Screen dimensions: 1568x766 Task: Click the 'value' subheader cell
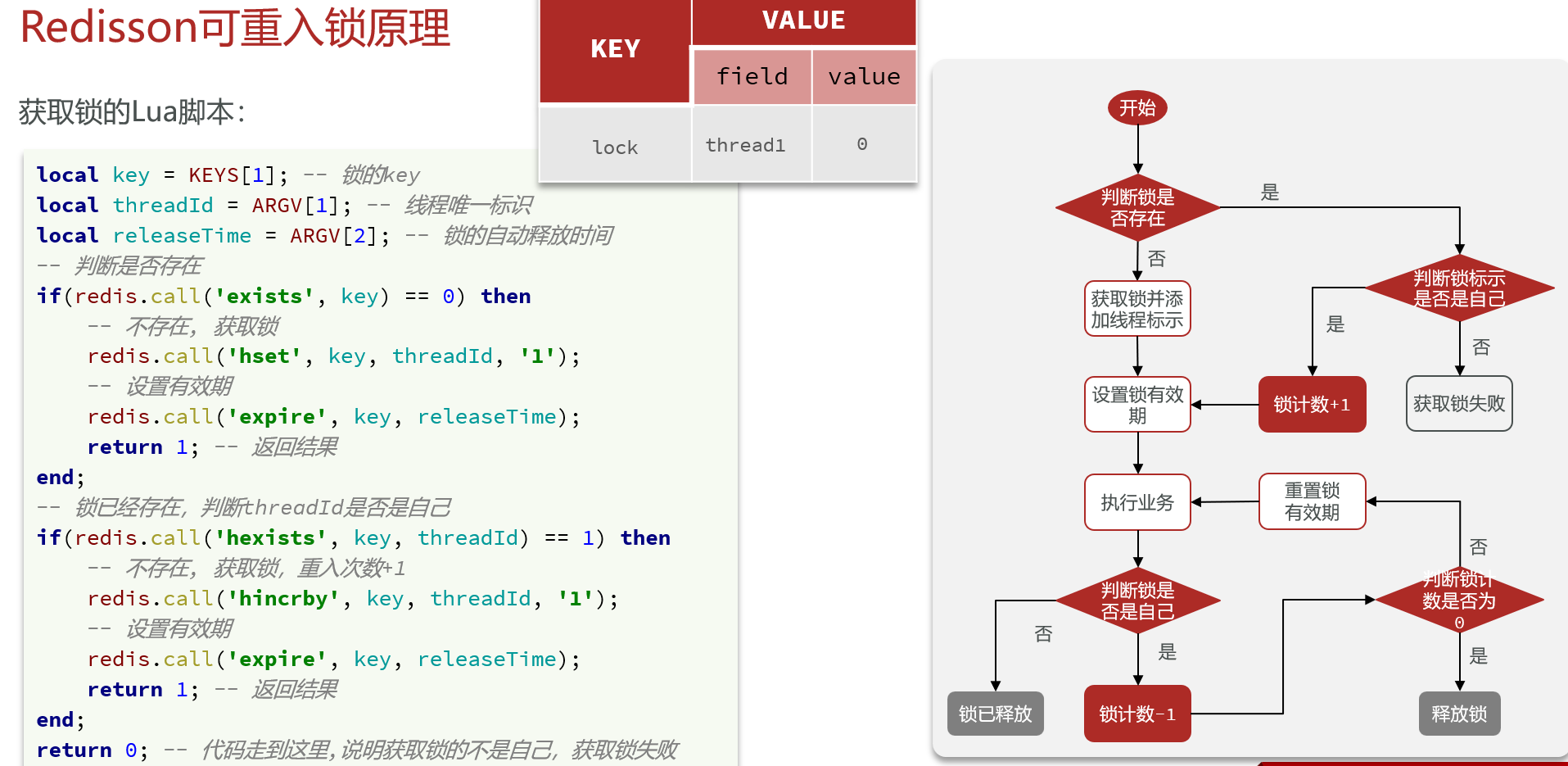(x=864, y=76)
